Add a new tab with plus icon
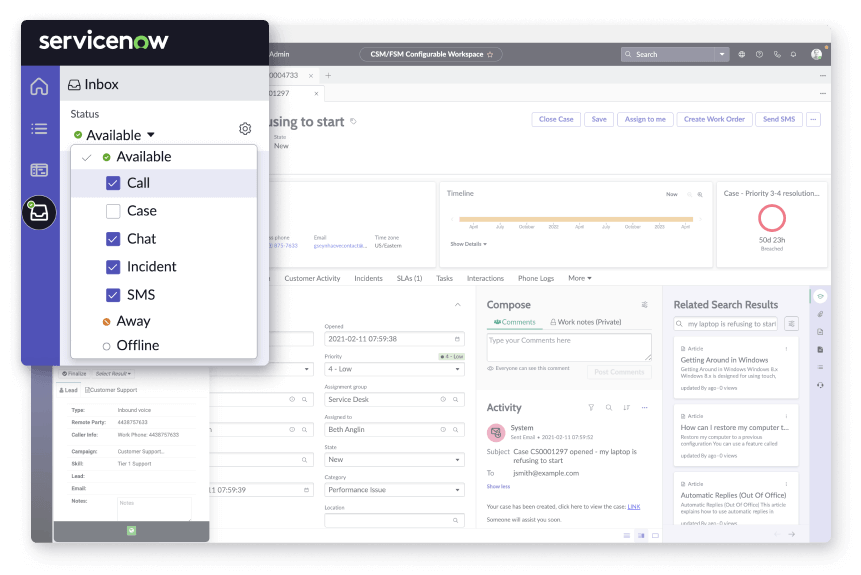Image resolution: width=861 pixels, height=575 pixels. 328,75
